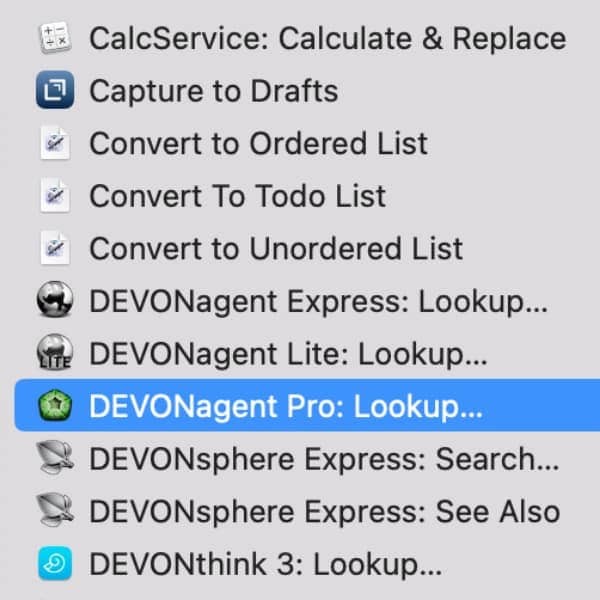This screenshot has height=600, width=600.
Task: Click the Convert To Todo List icon
Action: 54,197
